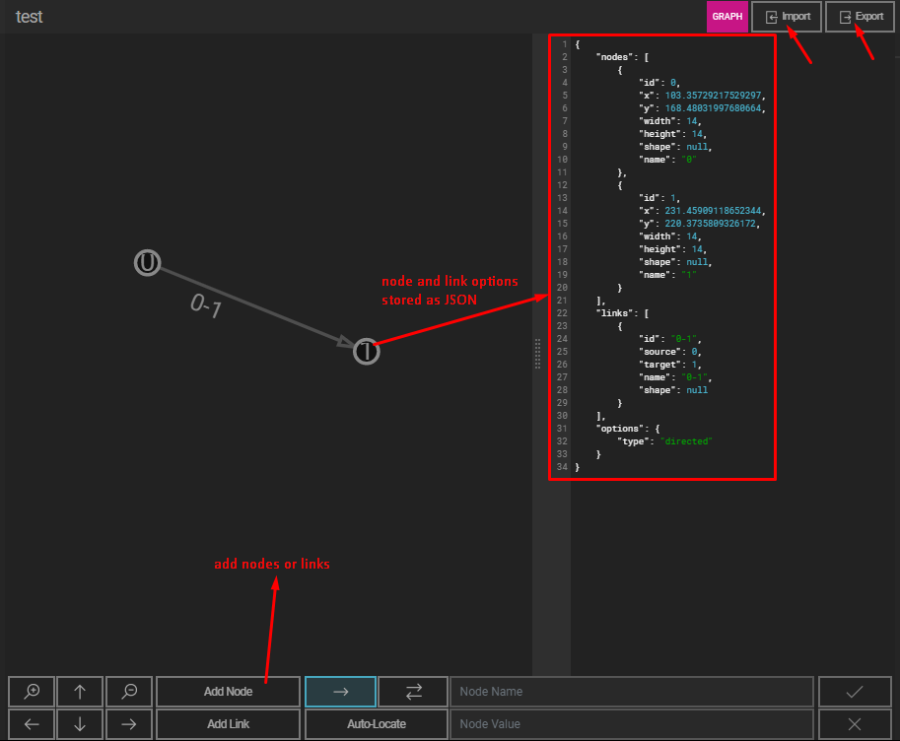Click the Add Node button
900x741 pixels.
pyautogui.click(x=227, y=691)
